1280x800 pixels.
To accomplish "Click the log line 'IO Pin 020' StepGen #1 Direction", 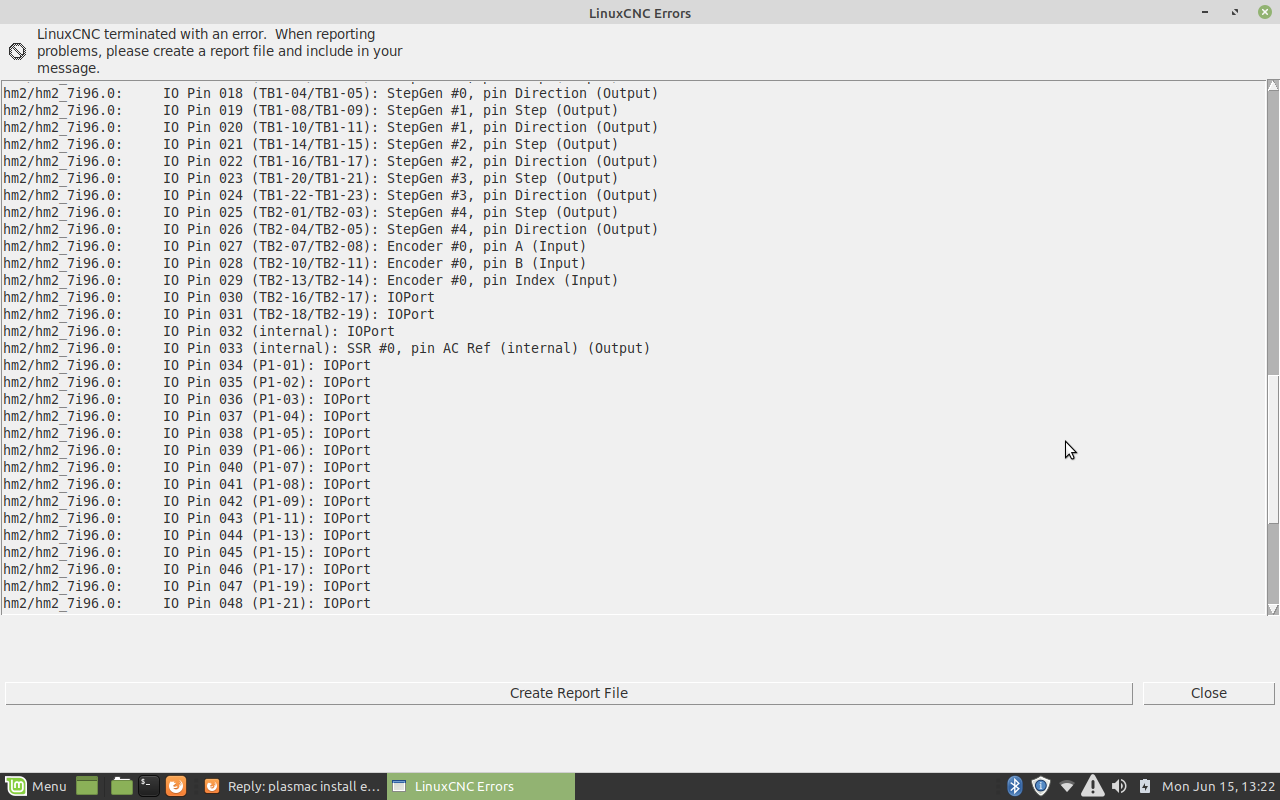I will click(x=331, y=127).
